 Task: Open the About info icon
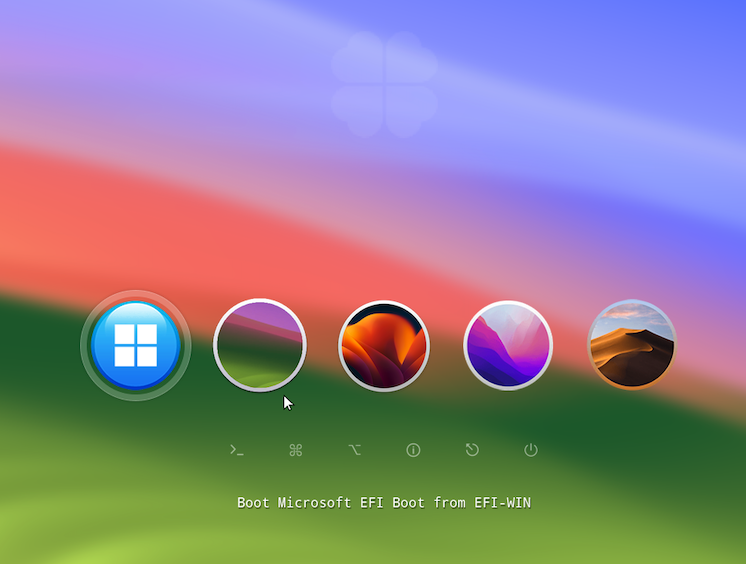pos(413,450)
